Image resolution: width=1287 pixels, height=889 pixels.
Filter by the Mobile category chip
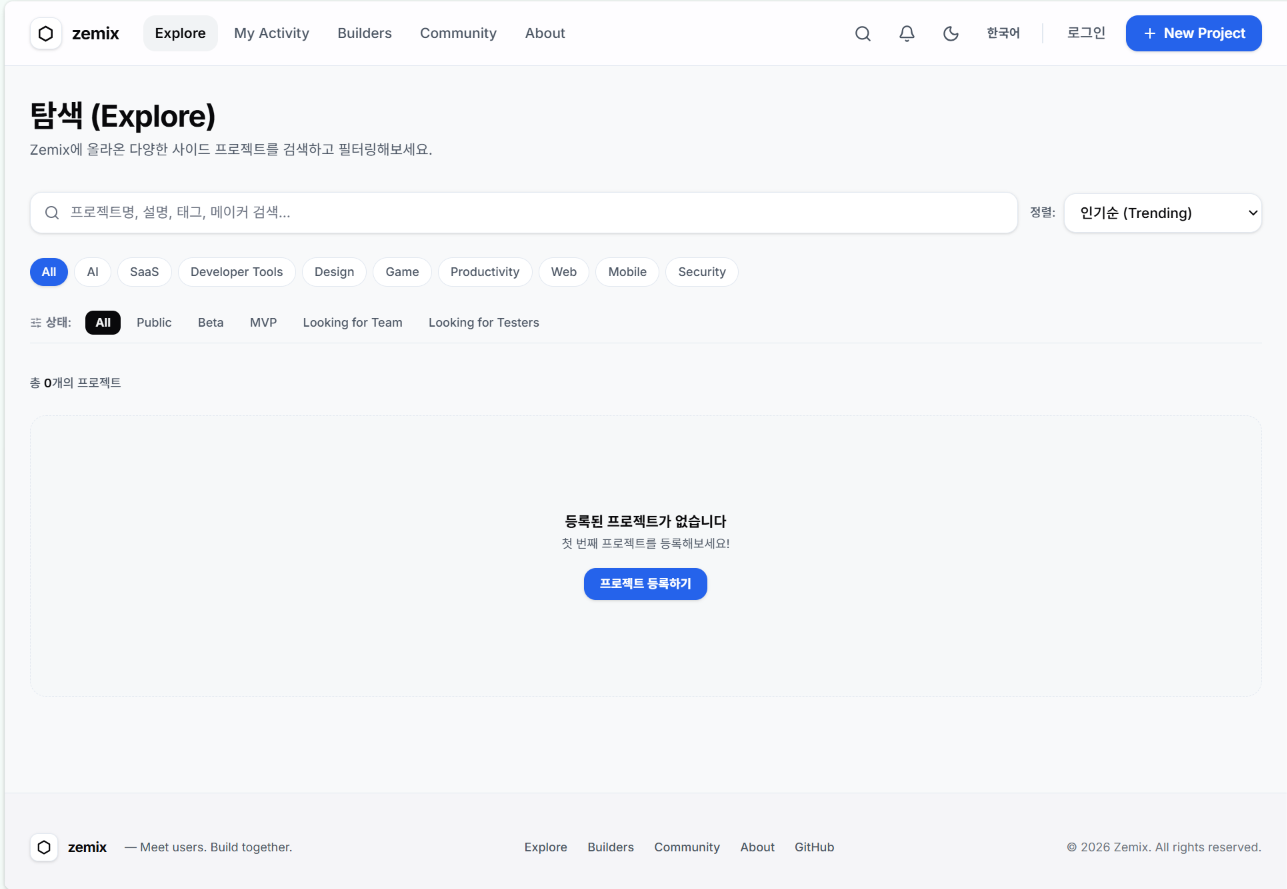[x=627, y=272]
